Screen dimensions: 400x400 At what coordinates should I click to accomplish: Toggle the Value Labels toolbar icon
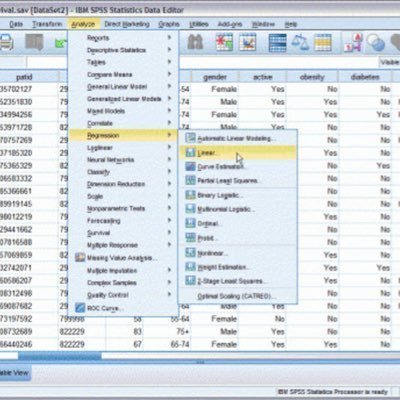(x=353, y=42)
